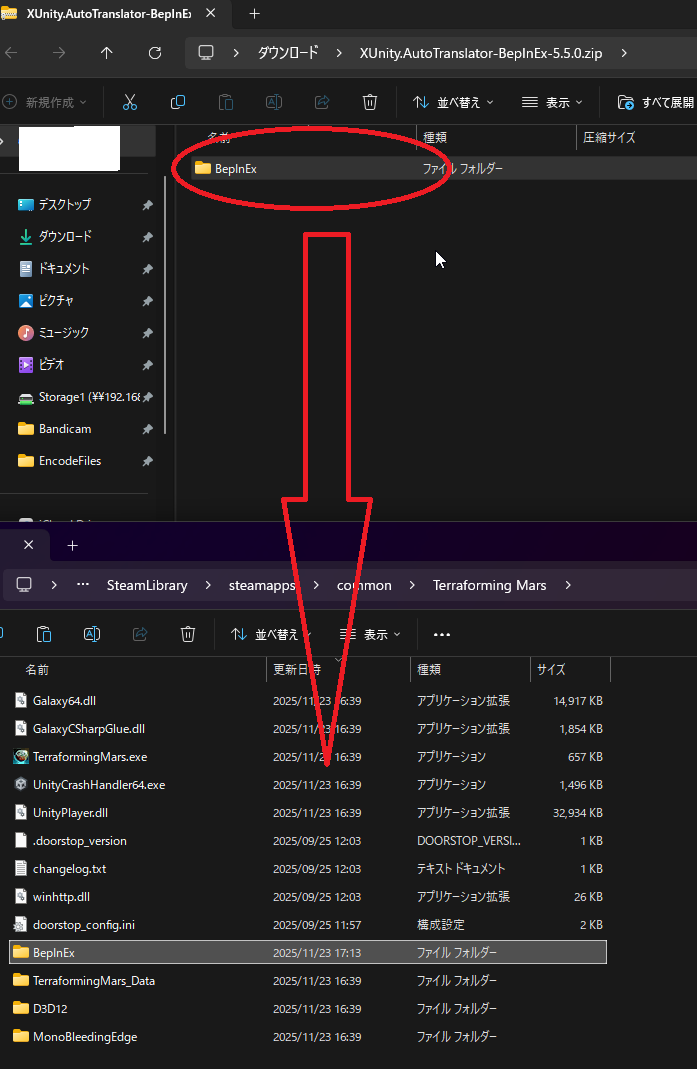Image resolution: width=697 pixels, height=1069 pixels.
Task: Select the BepInEx folder inside the zip archive
Action: pyautogui.click(x=235, y=169)
